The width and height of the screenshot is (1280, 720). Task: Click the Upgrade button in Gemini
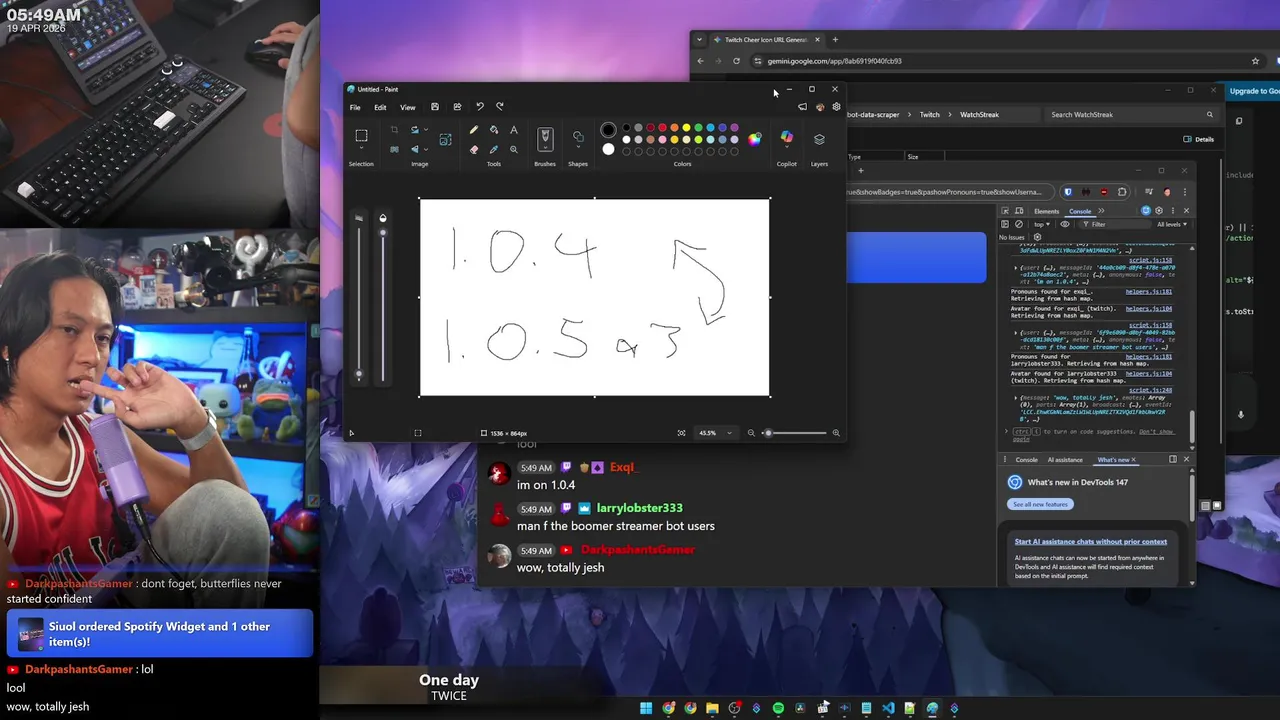tap(1253, 91)
